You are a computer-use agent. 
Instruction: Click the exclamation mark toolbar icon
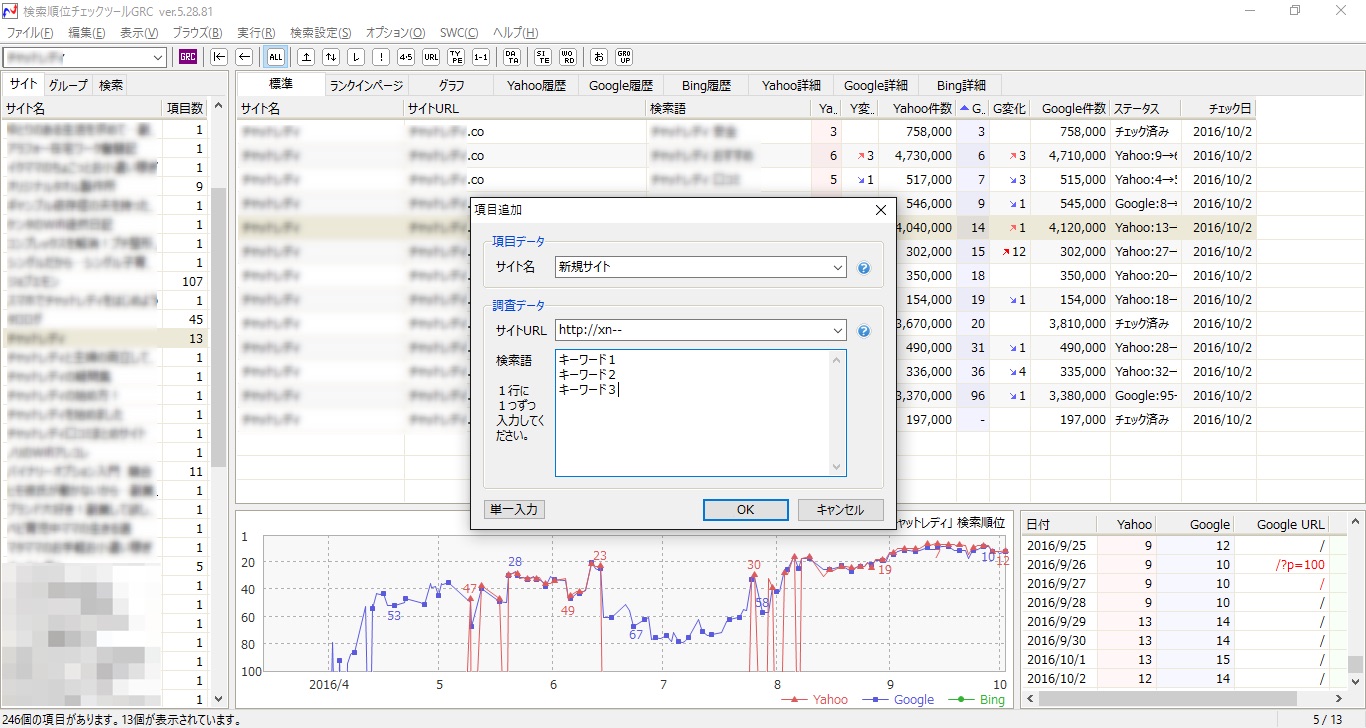coord(380,57)
